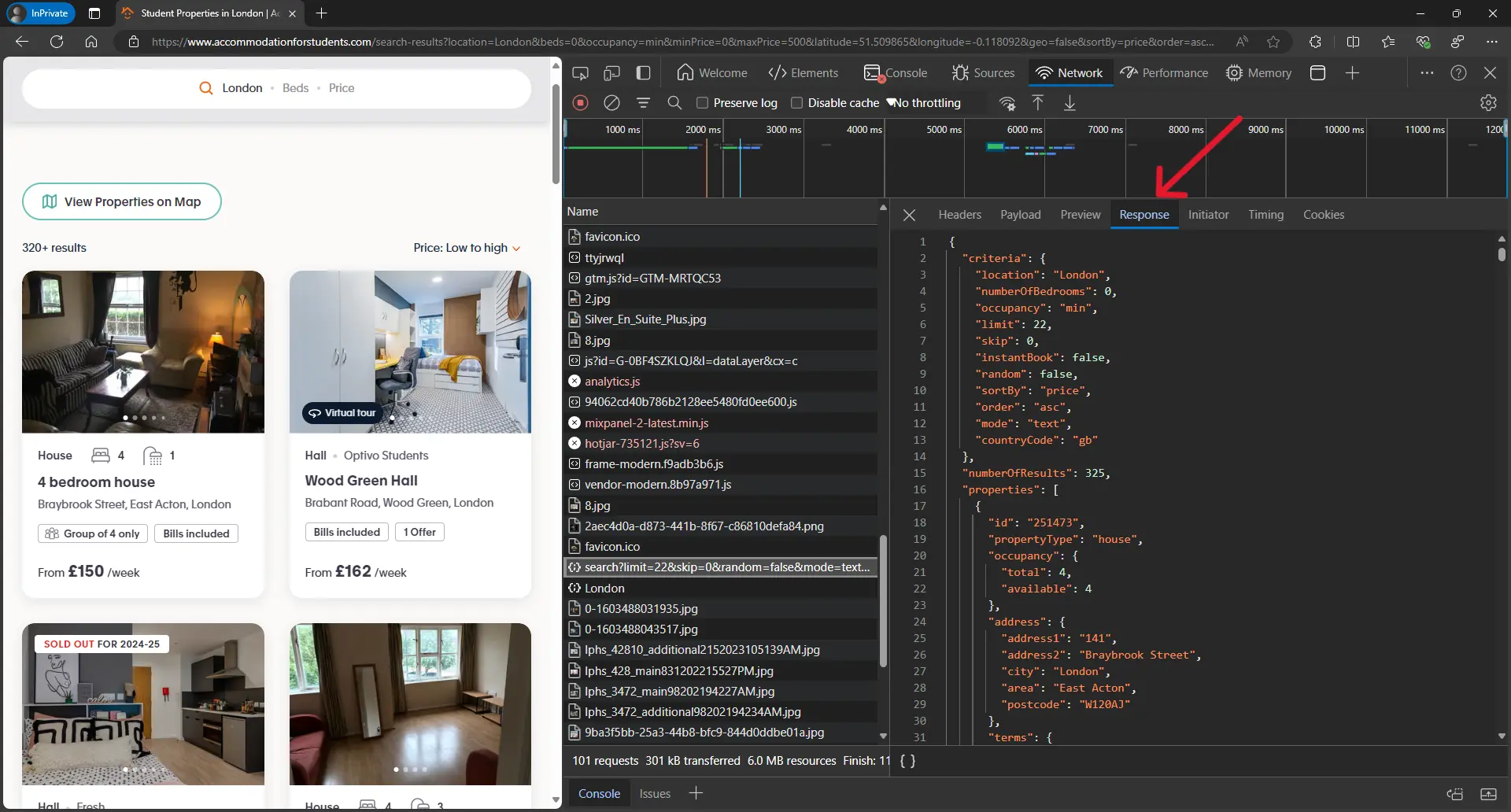Viewport: 1511px width, 812px height.
Task: Open the network request filter
Action: [644, 103]
